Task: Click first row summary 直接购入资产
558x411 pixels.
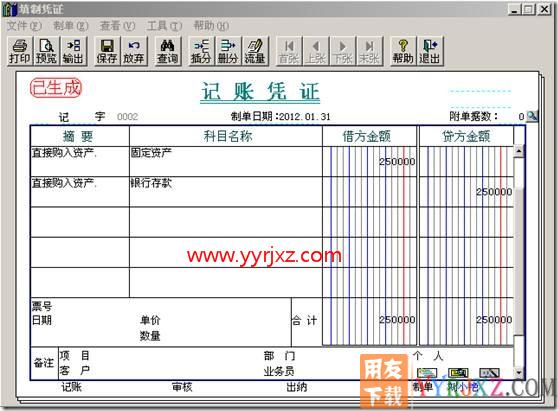Action: pos(80,161)
